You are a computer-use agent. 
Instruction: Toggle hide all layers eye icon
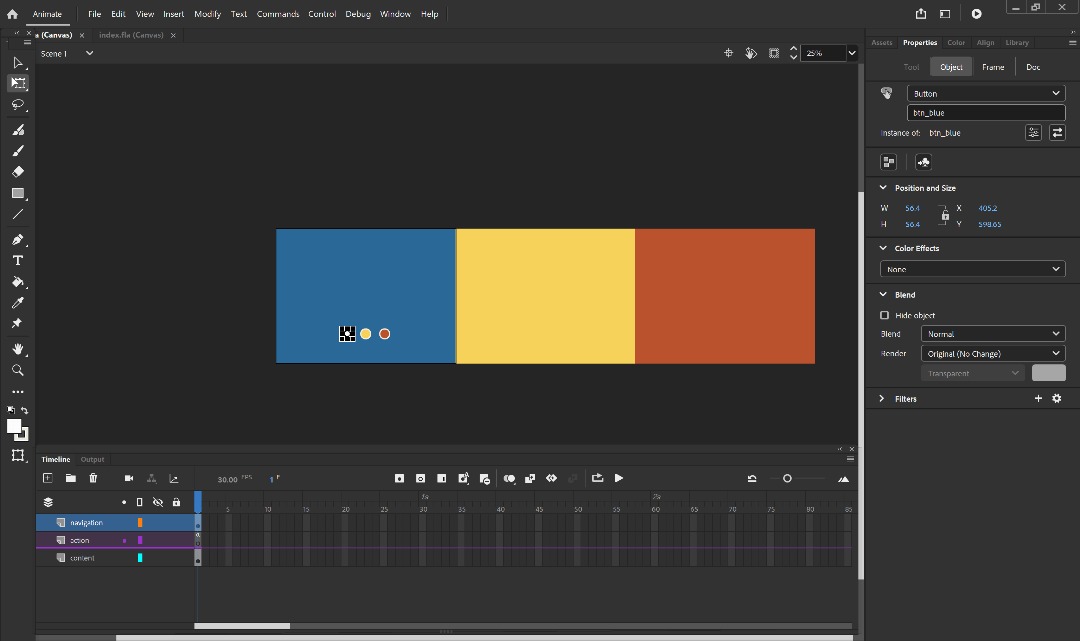pyautogui.click(x=158, y=502)
